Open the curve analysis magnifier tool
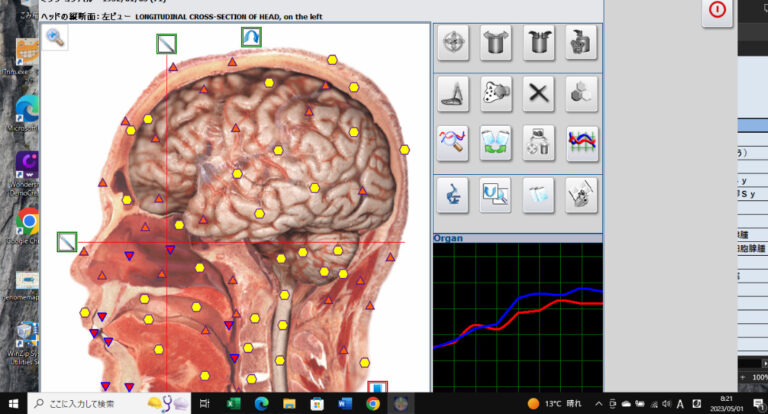 pos(453,144)
